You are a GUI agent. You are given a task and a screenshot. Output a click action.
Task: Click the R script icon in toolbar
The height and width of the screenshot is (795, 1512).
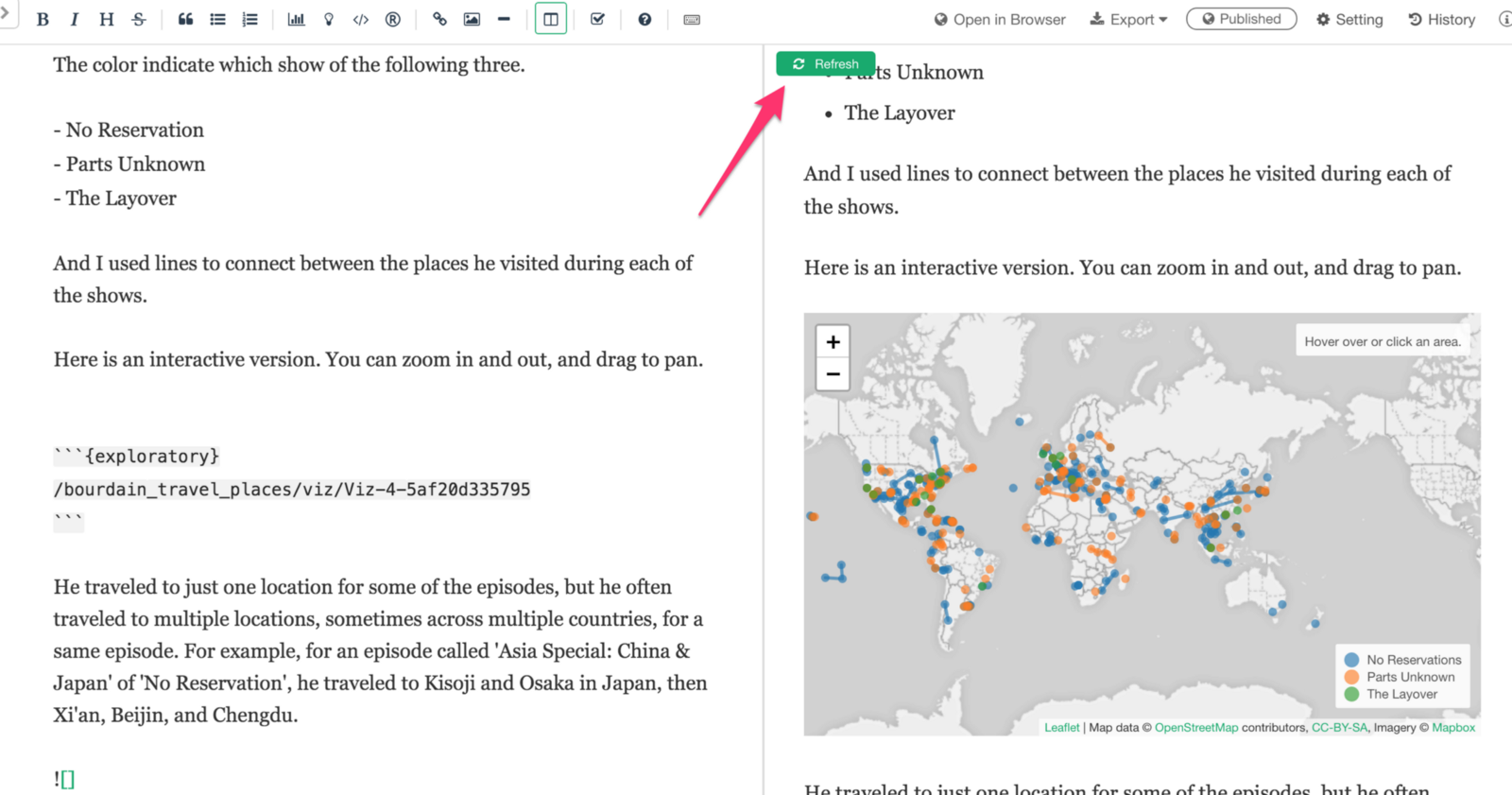pos(393,20)
